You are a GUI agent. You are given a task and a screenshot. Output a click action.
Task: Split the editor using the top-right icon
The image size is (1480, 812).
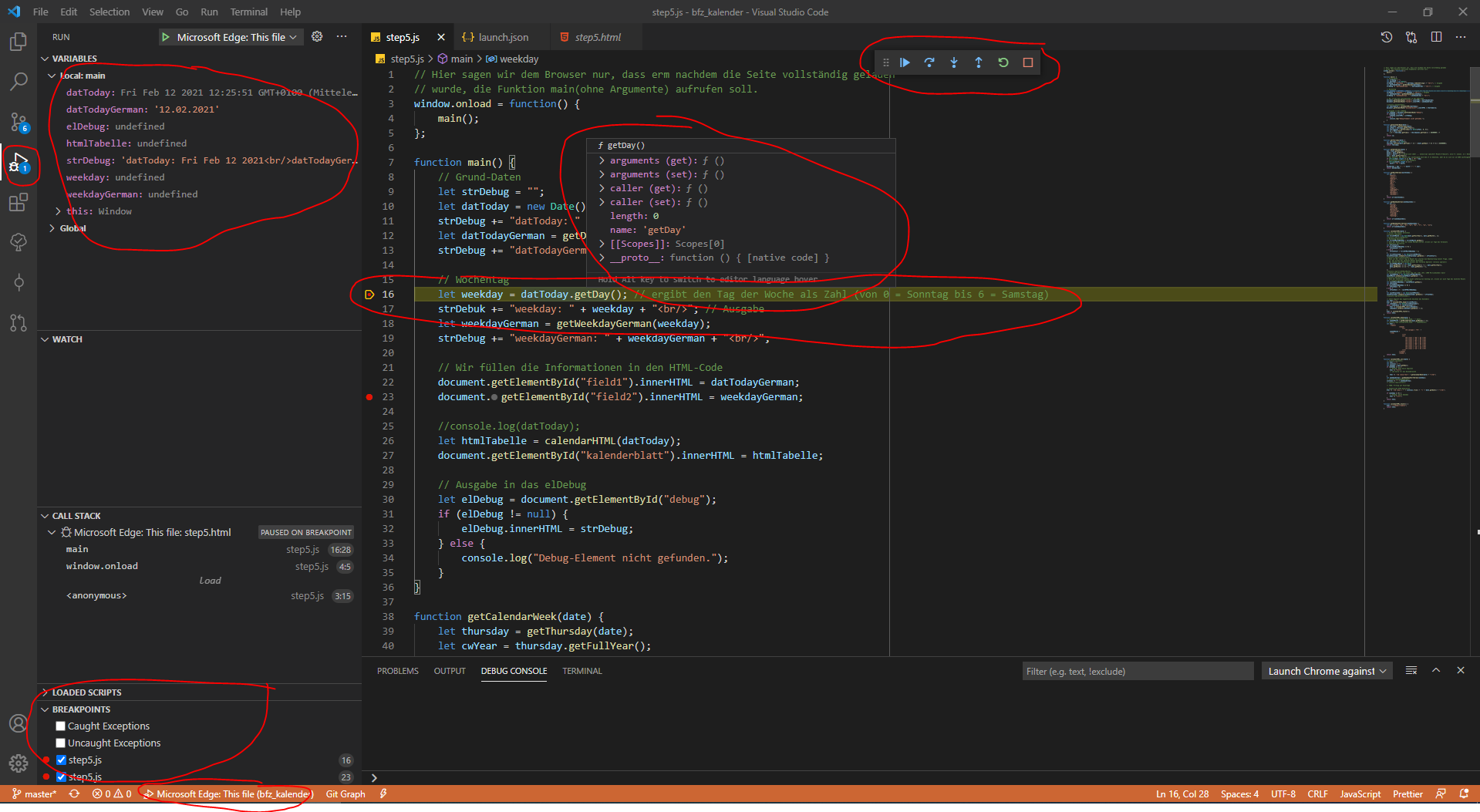(x=1435, y=36)
